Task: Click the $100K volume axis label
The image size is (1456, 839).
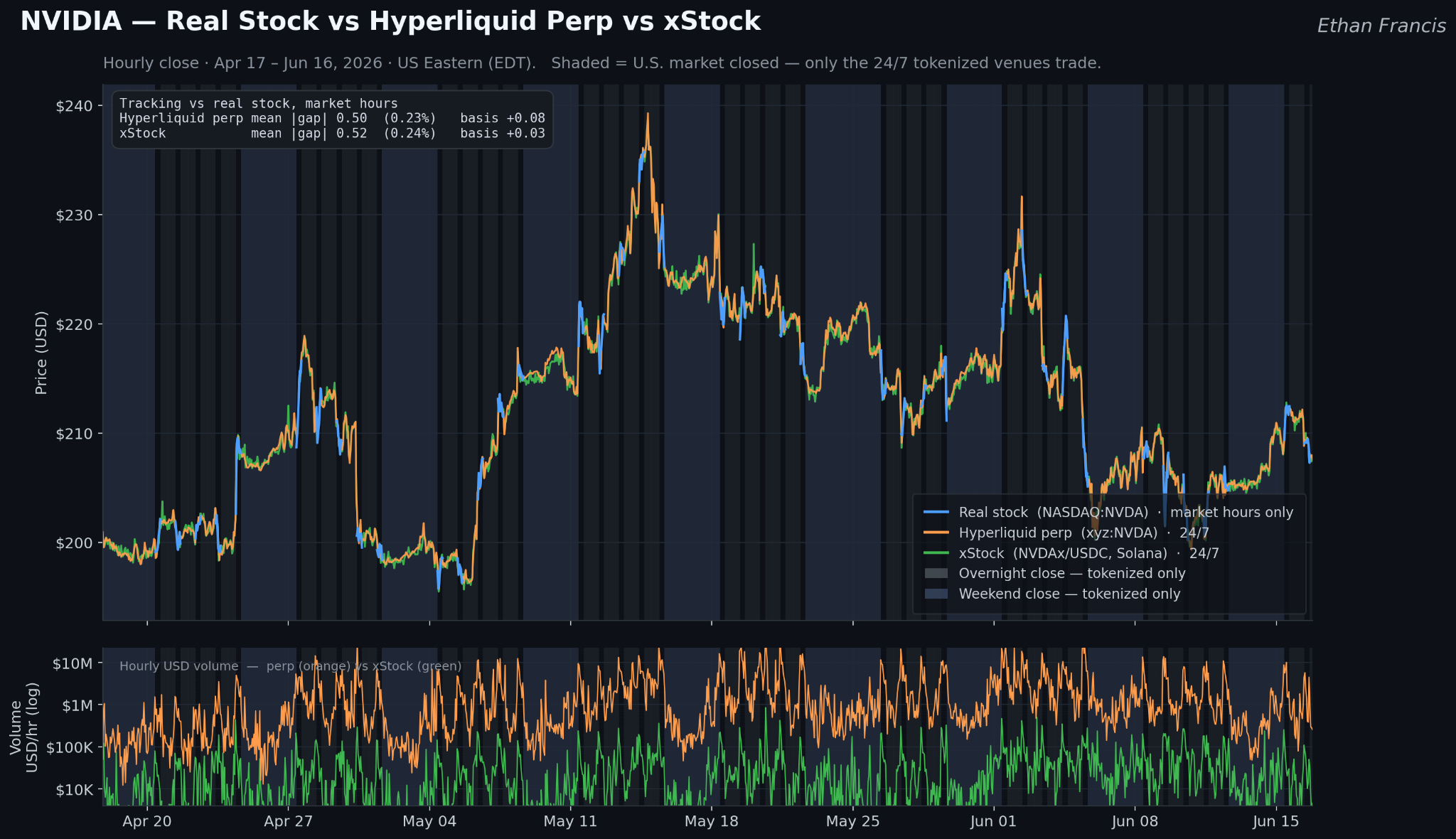Action: [69, 747]
